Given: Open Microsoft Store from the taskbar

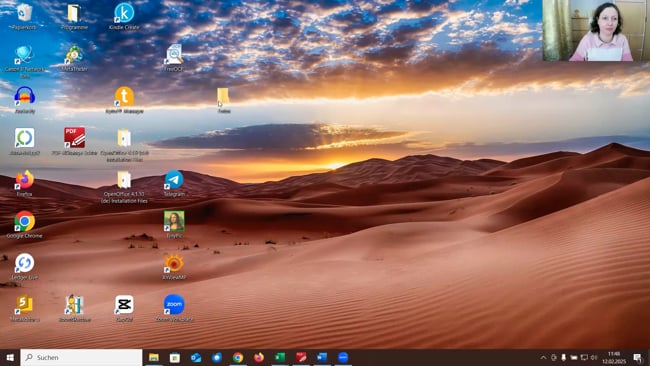Looking at the screenshot, I should pyautogui.click(x=175, y=357).
